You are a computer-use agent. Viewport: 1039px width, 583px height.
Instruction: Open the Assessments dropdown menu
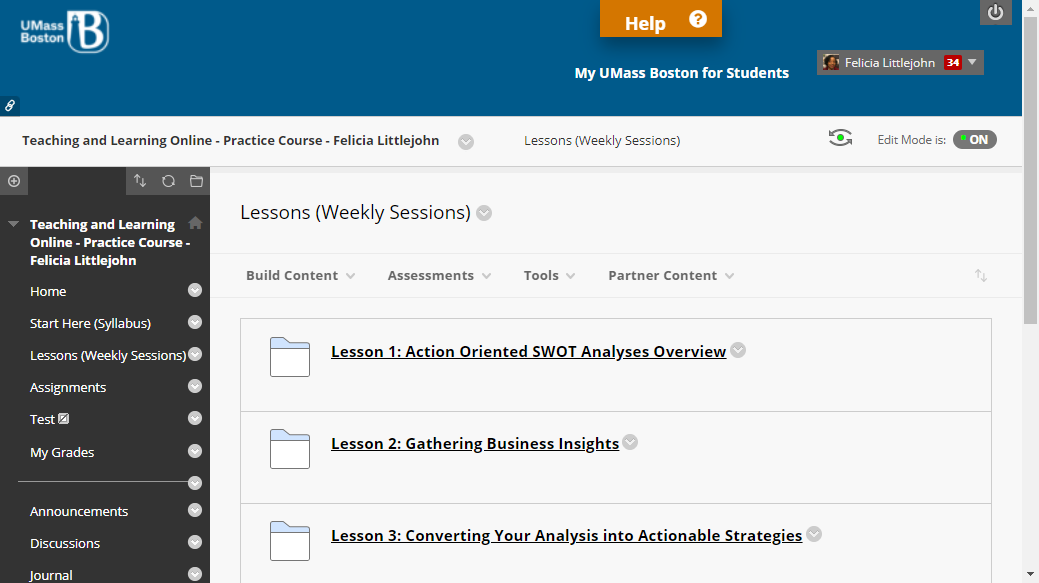[439, 276]
